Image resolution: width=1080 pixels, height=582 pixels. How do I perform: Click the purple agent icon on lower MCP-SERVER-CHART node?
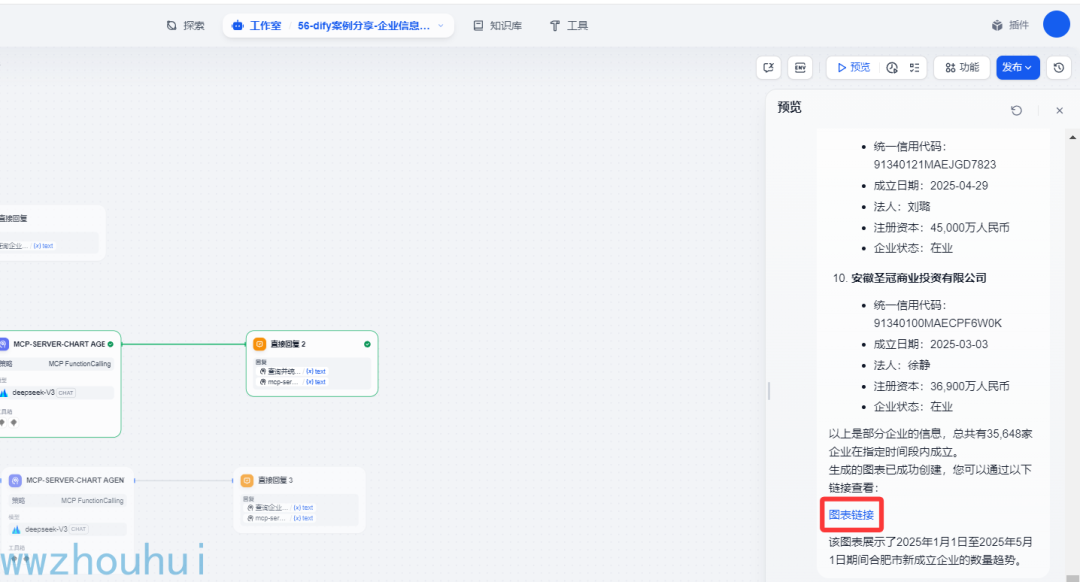coord(14,480)
